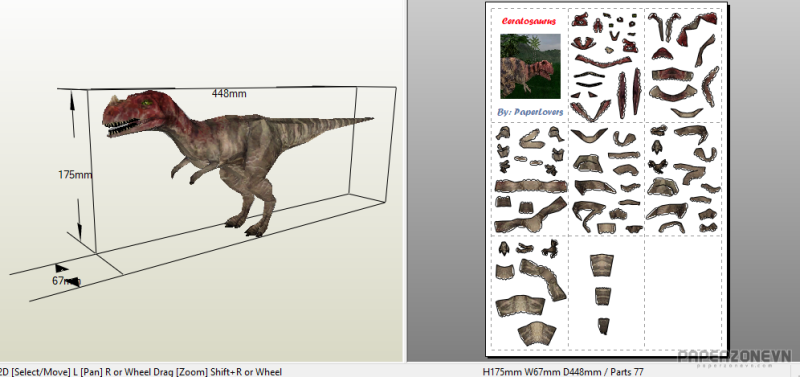The image size is (800, 377).
Task: Click the Select/Move Pan Zoom hint in status bar
Action: click(x=141, y=372)
